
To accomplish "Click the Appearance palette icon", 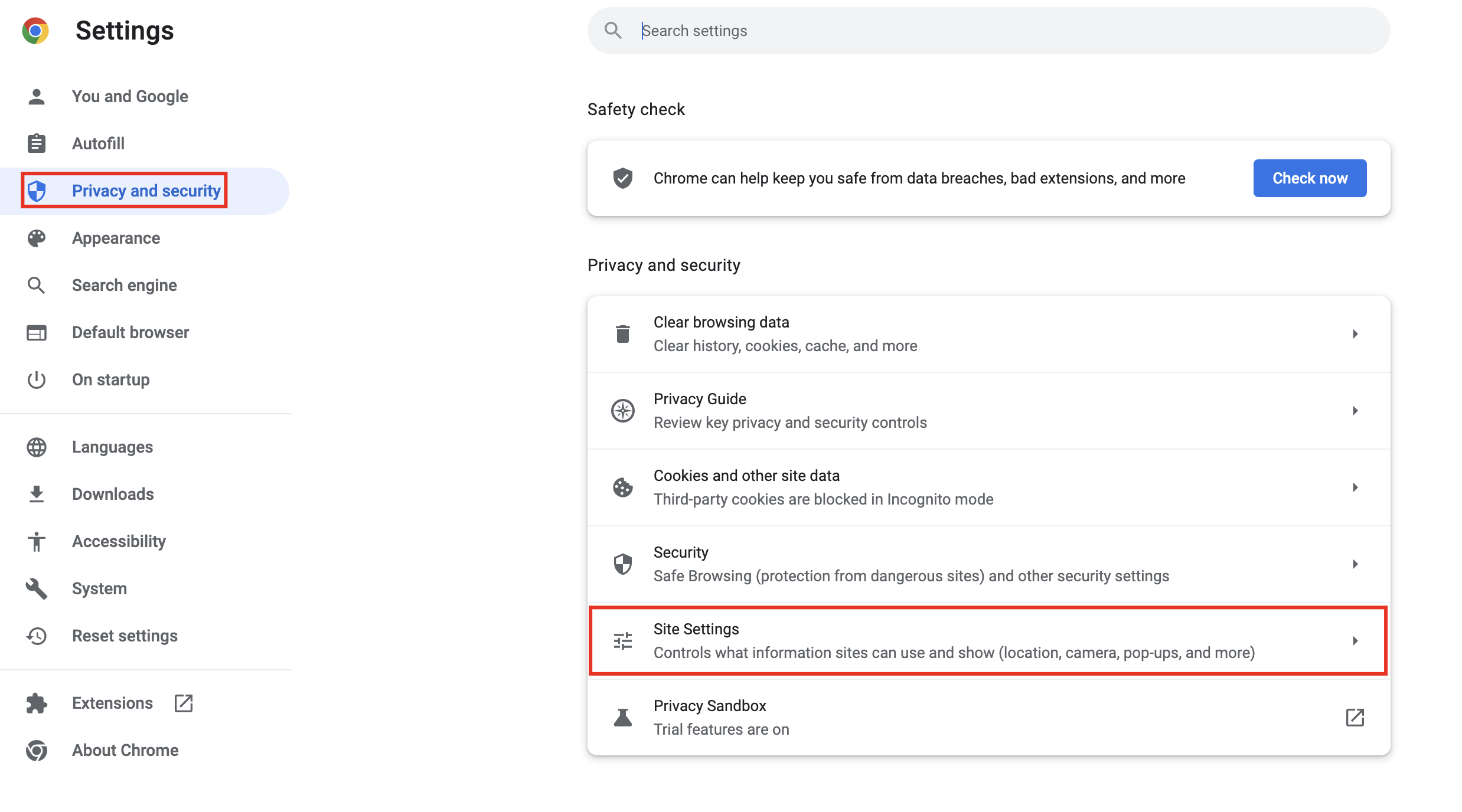I will click(36, 238).
